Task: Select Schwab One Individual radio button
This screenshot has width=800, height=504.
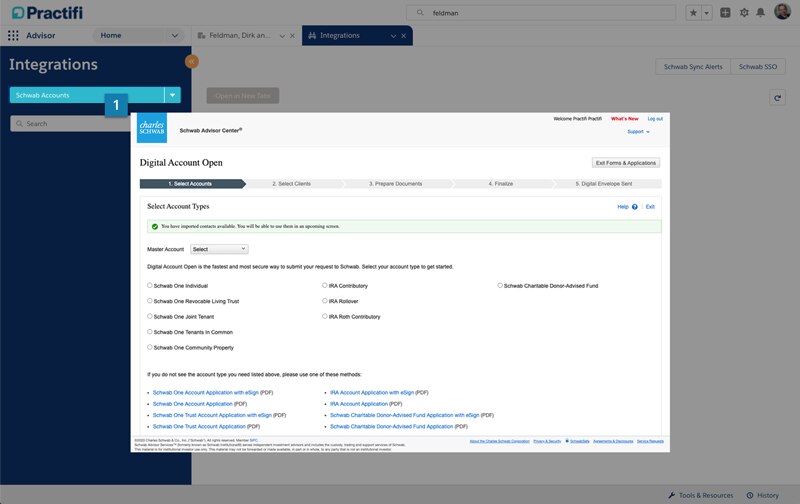Action: [150, 286]
